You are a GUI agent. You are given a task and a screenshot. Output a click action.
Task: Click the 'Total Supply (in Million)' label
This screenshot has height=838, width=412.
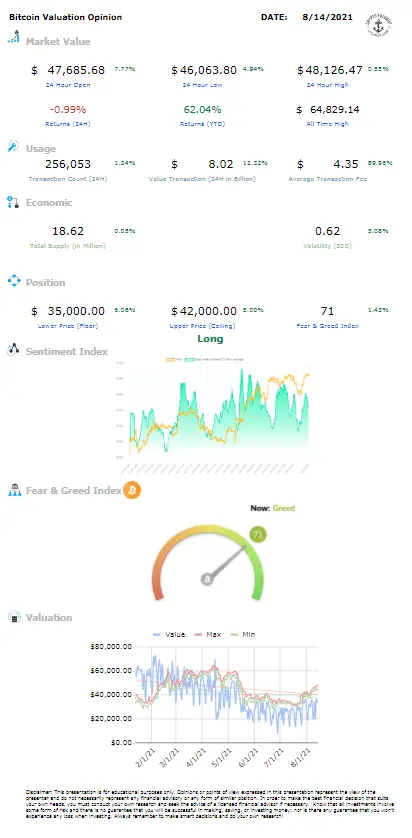(67, 246)
